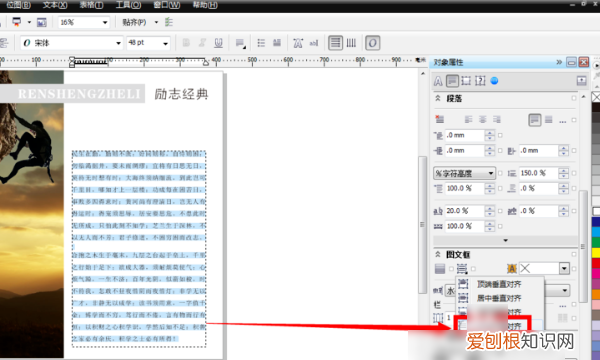Select full justify alignment
The image size is (600, 360).
coord(535,120)
